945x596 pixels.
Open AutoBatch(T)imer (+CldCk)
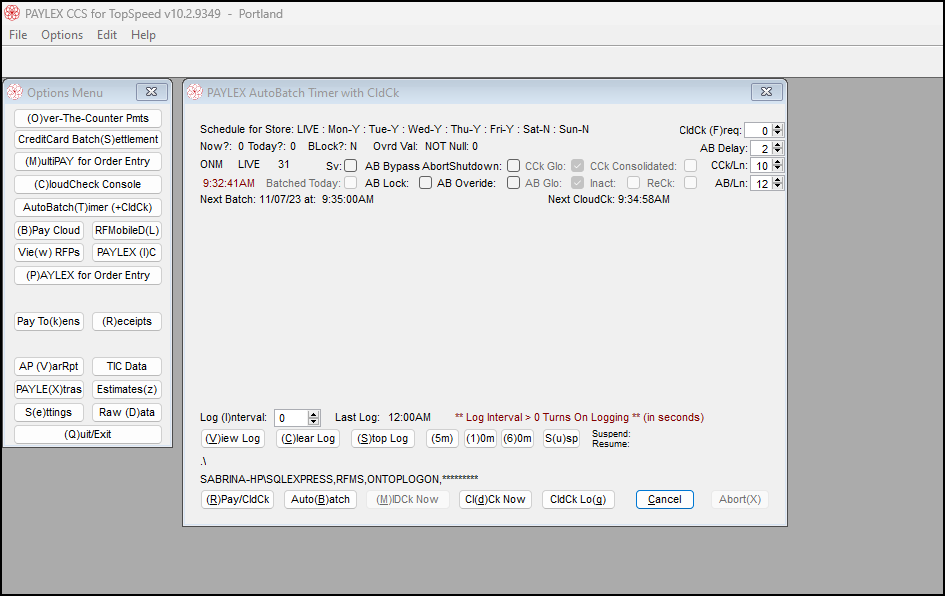(88, 207)
